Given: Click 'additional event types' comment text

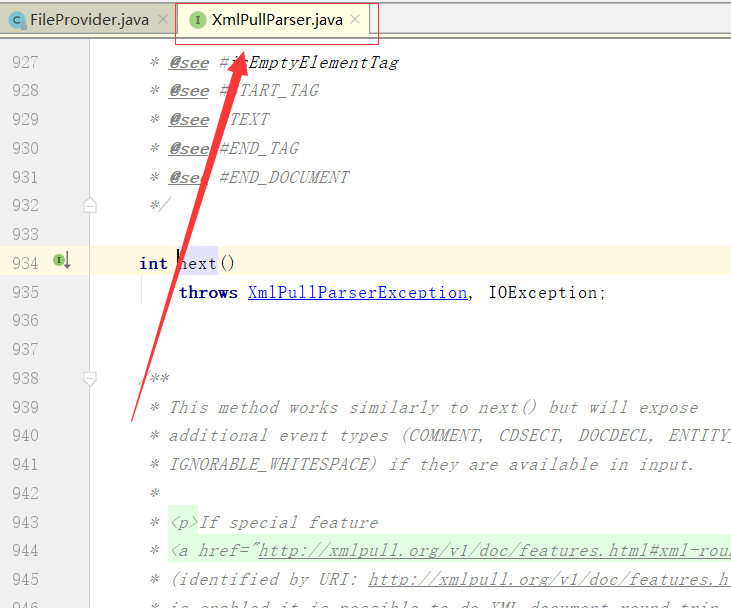Looking at the screenshot, I should coord(278,436).
